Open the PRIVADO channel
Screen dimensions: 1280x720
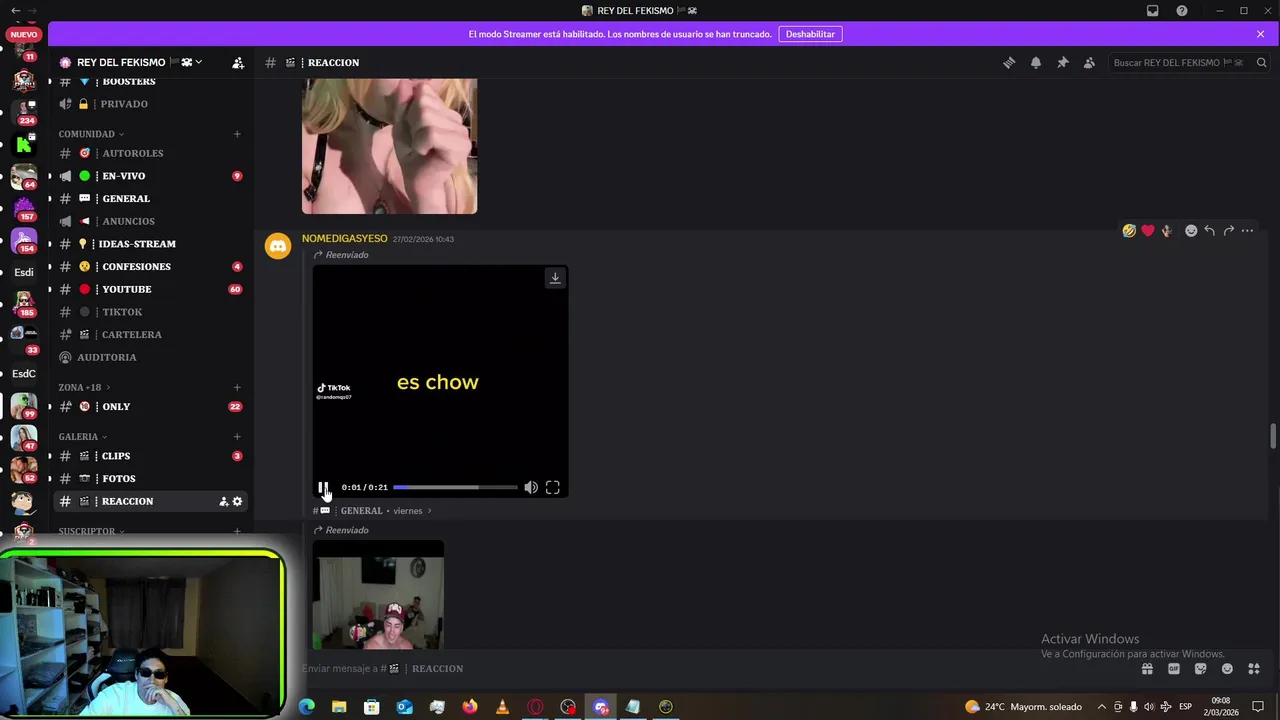(150, 104)
